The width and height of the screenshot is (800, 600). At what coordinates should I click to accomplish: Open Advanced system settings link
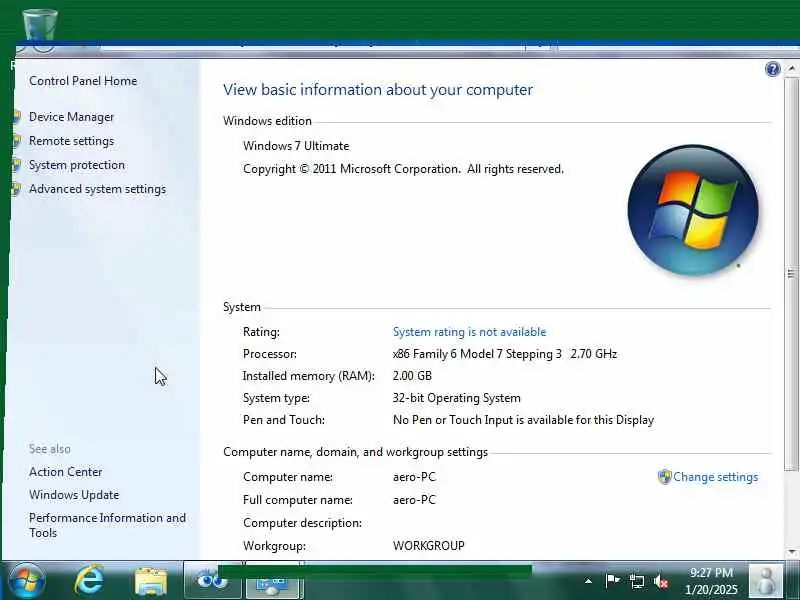[x=97, y=189]
